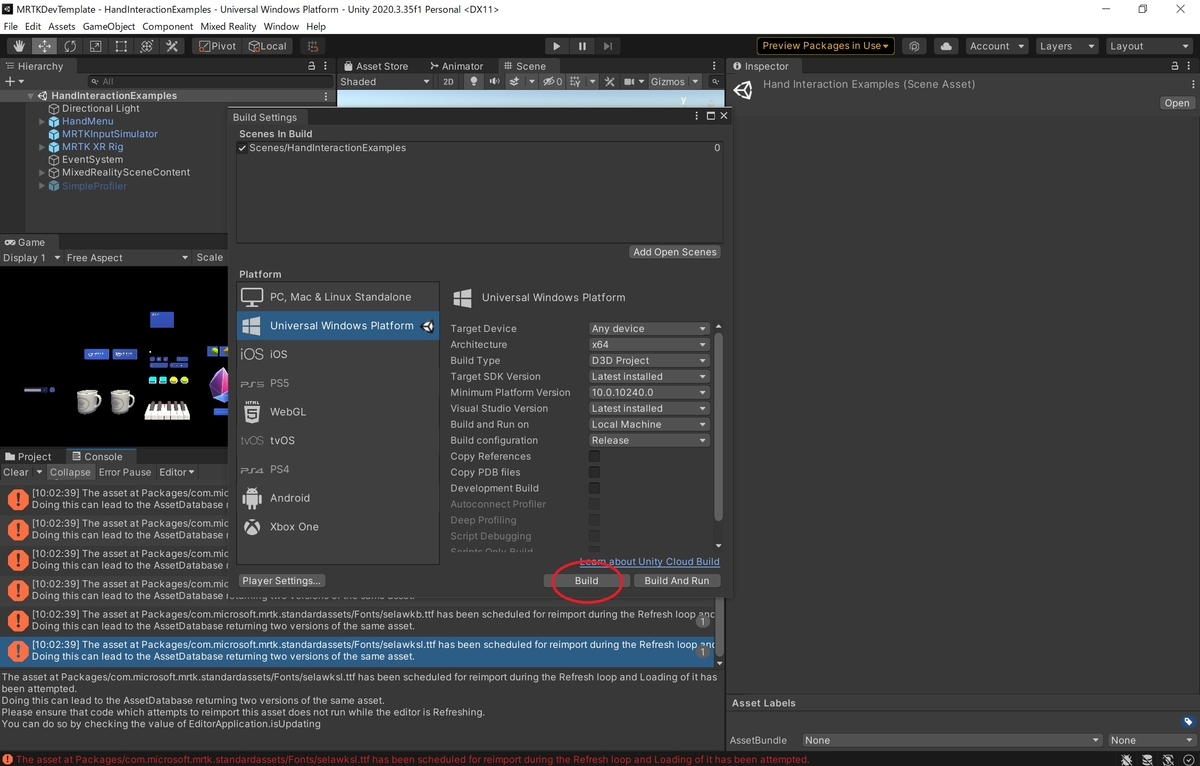Viewport: 1200px width, 766px height.
Task: Toggle scene lighting bulb icon
Action: tap(475, 82)
